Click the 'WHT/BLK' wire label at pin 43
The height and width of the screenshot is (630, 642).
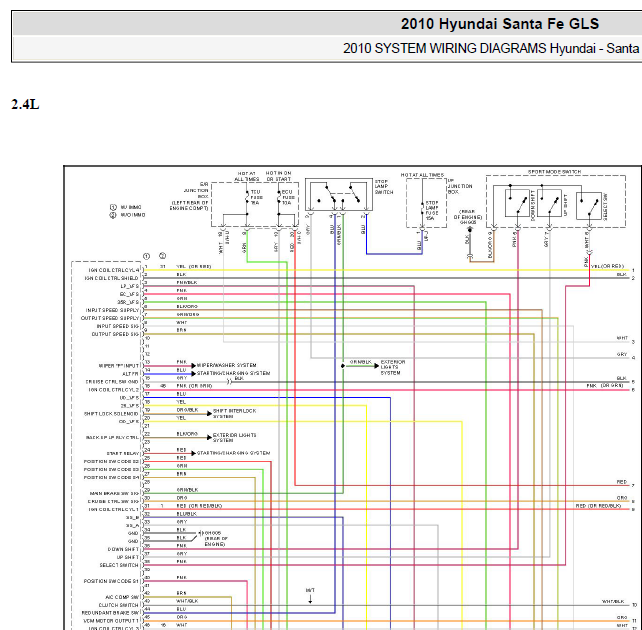pos(187,601)
